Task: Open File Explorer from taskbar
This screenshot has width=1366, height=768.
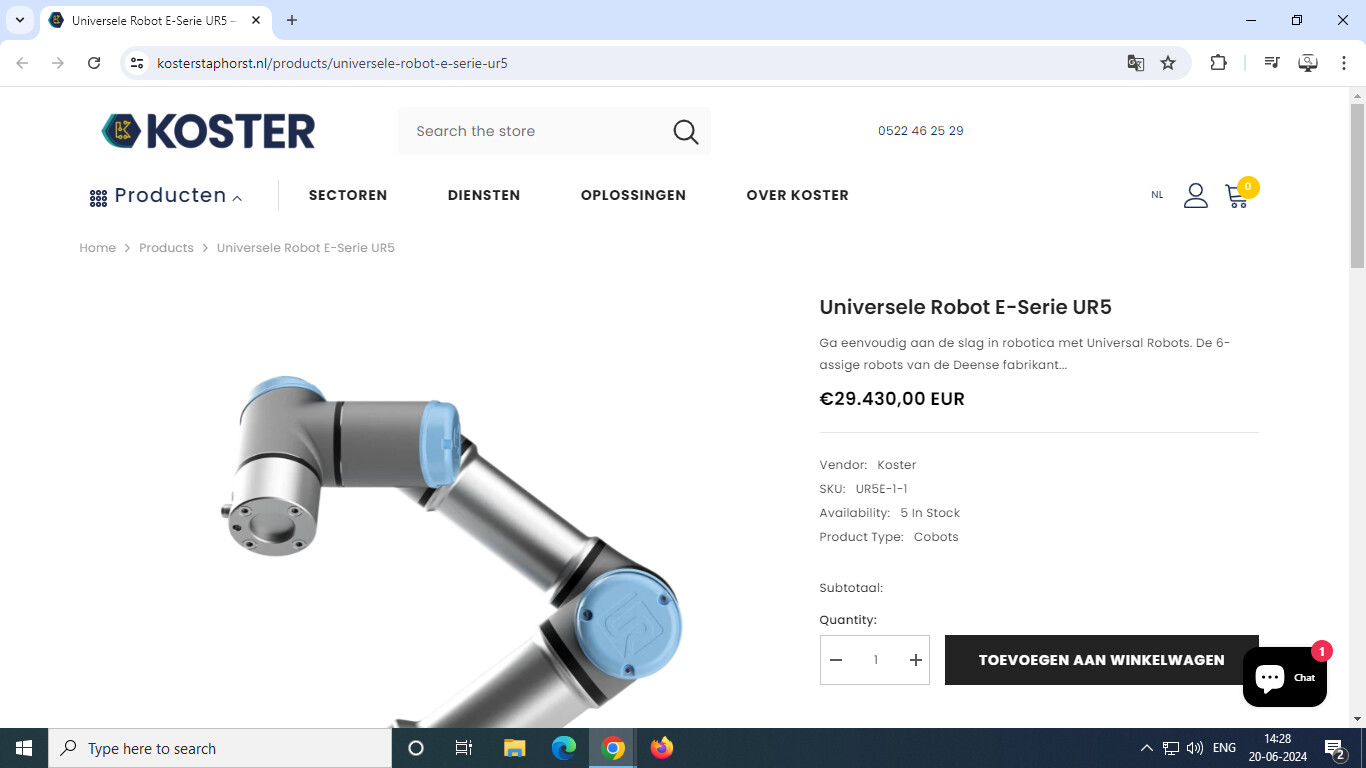Action: (514, 748)
